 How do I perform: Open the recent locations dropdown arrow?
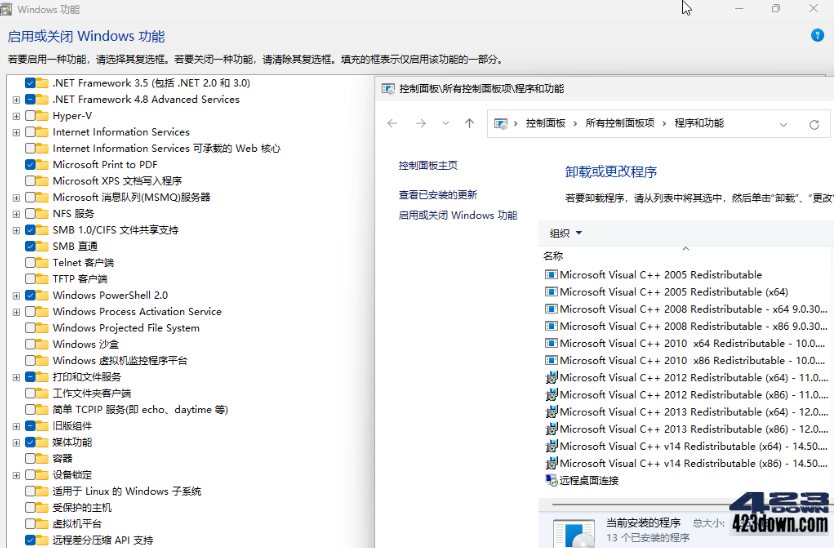pyautogui.click(x=446, y=123)
